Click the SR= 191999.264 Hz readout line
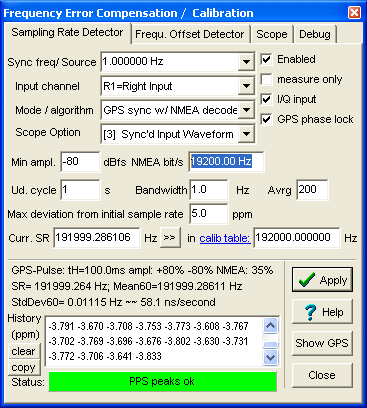The height and width of the screenshot is (408, 367). point(127,286)
